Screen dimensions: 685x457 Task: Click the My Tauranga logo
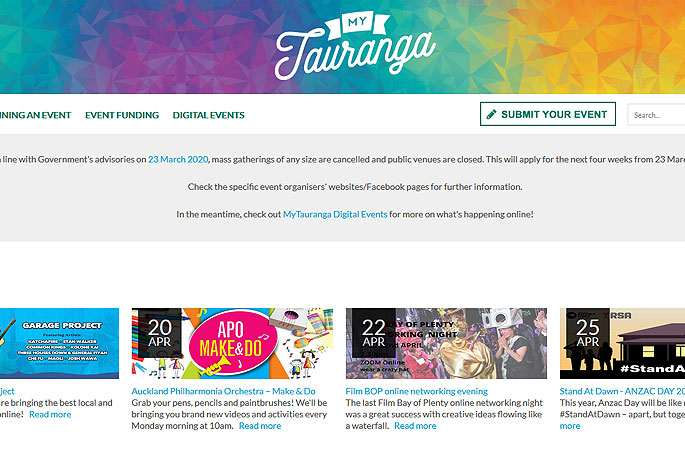tap(355, 45)
